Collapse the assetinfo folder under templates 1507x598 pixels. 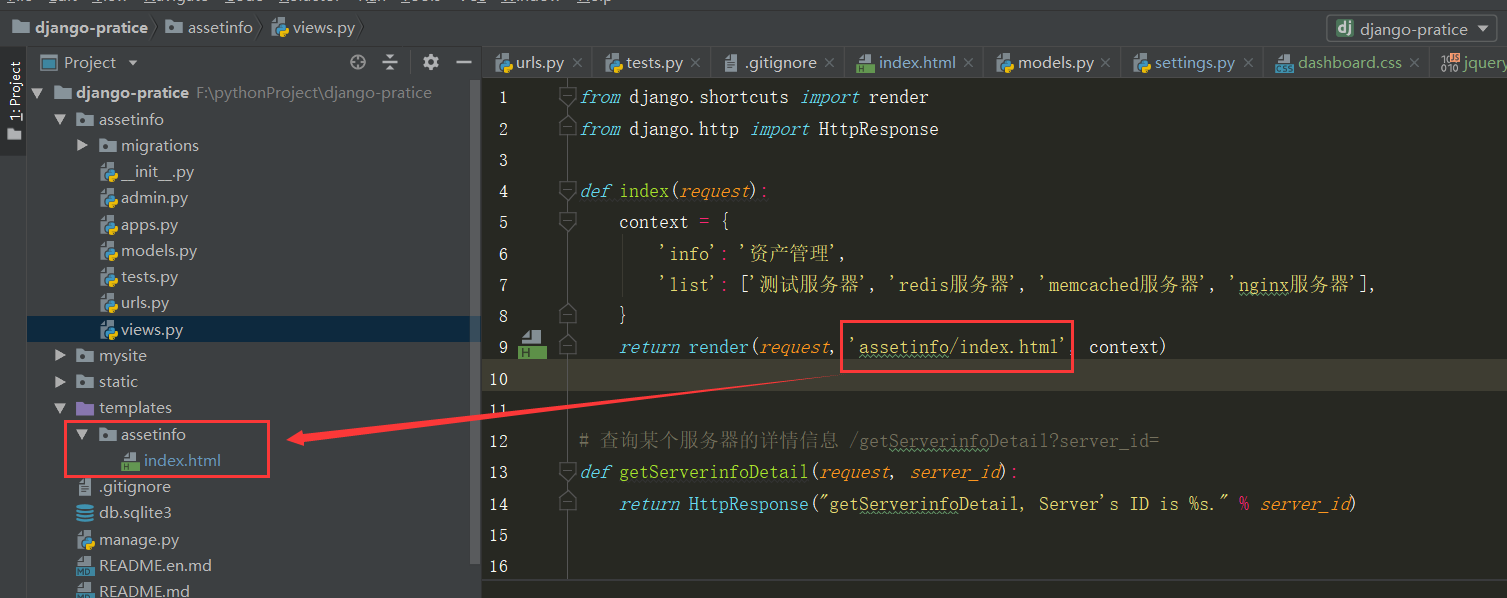coord(83,435)
